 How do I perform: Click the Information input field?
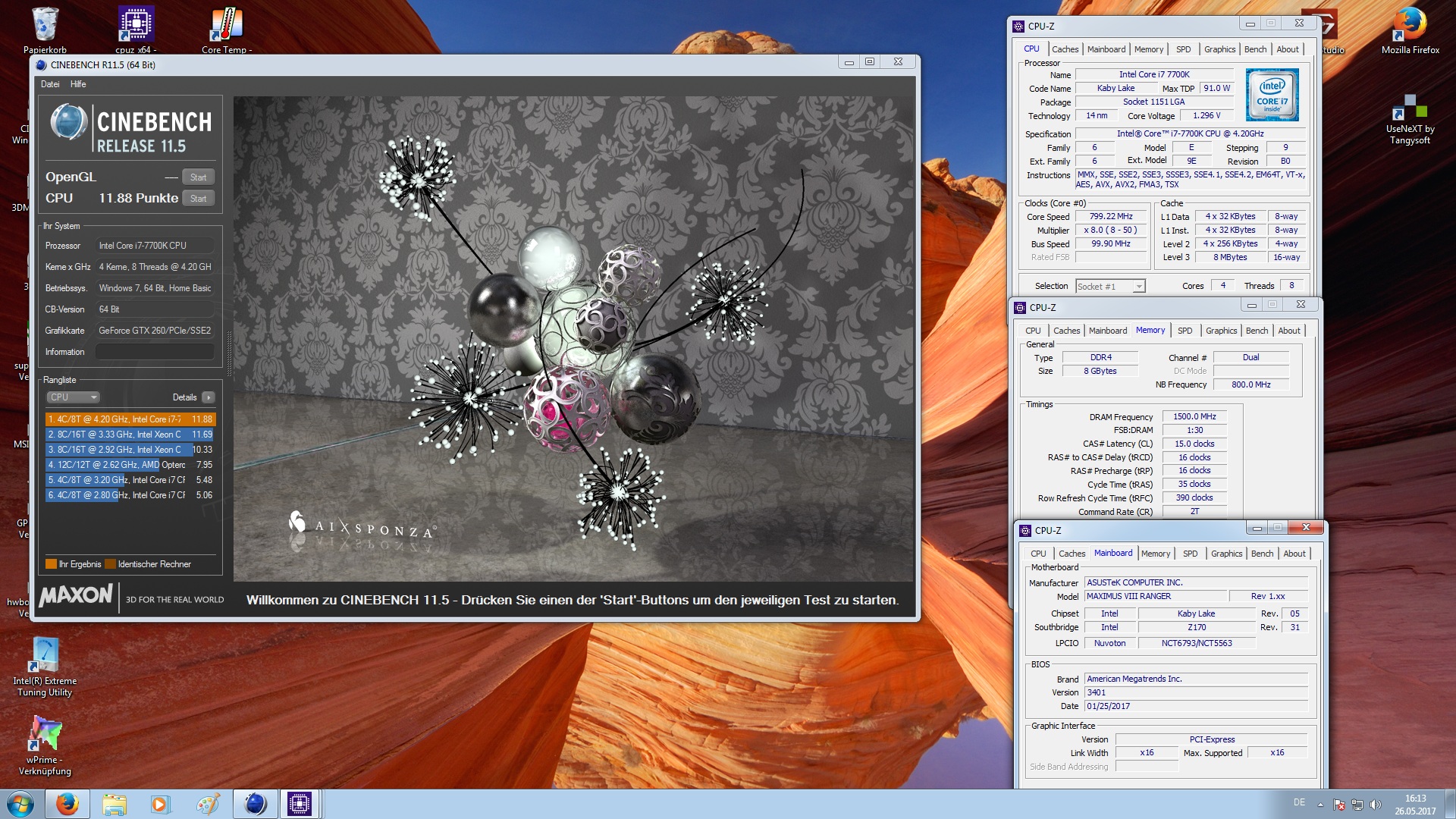pos(155,352)
